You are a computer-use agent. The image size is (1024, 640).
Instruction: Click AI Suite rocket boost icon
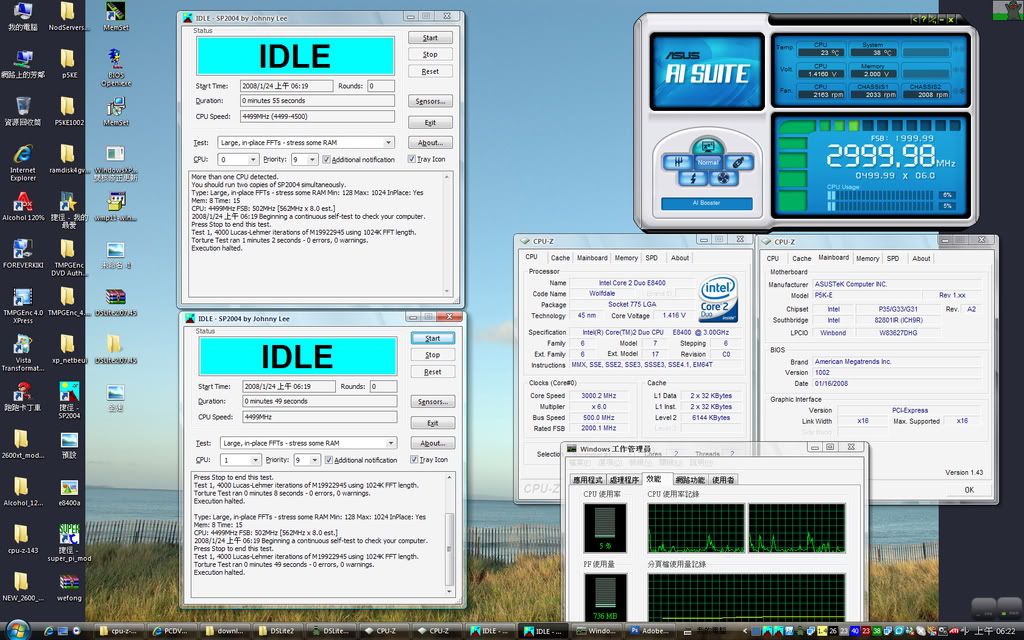739,162
